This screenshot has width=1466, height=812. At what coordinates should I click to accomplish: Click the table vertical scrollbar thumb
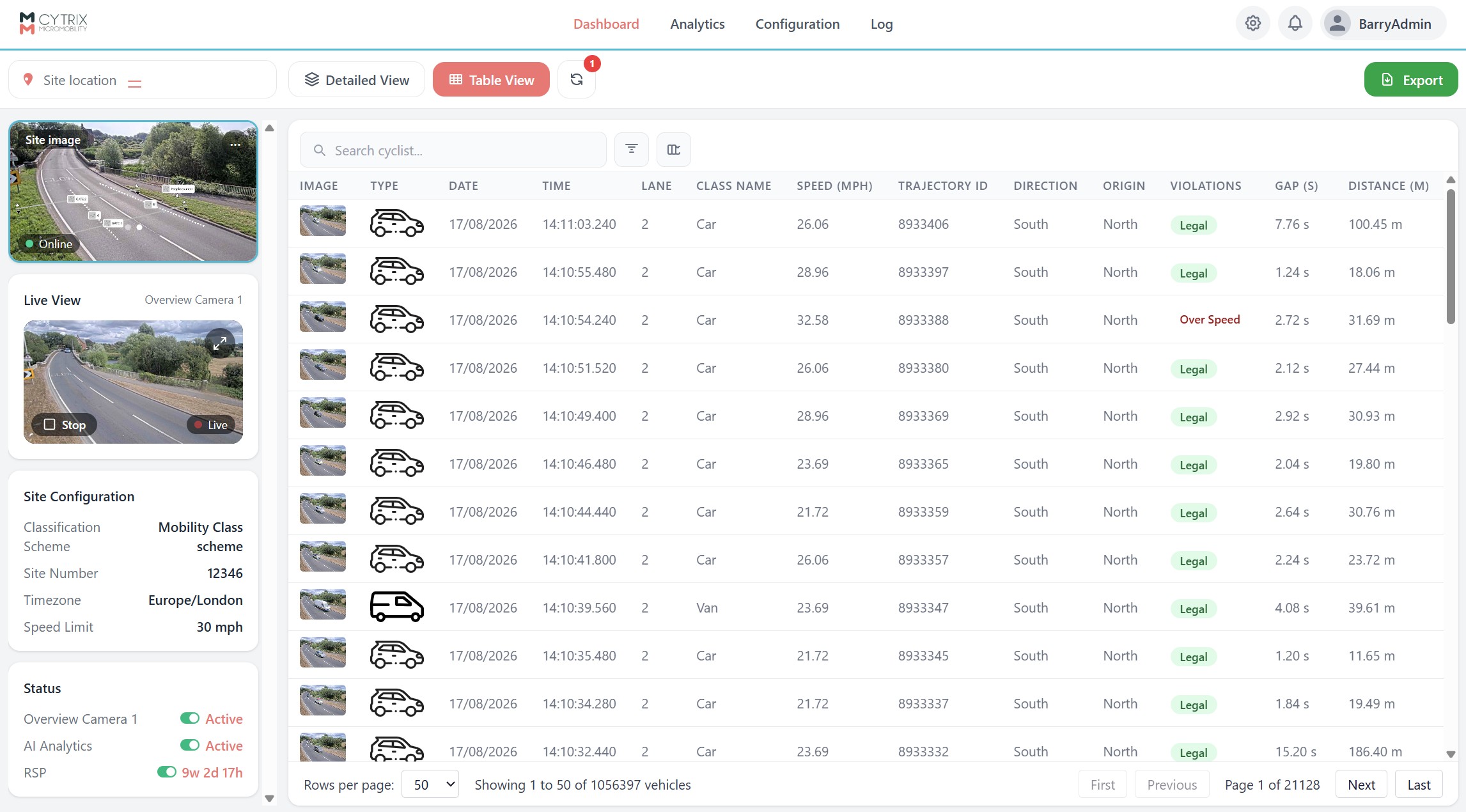(1451, 256)
